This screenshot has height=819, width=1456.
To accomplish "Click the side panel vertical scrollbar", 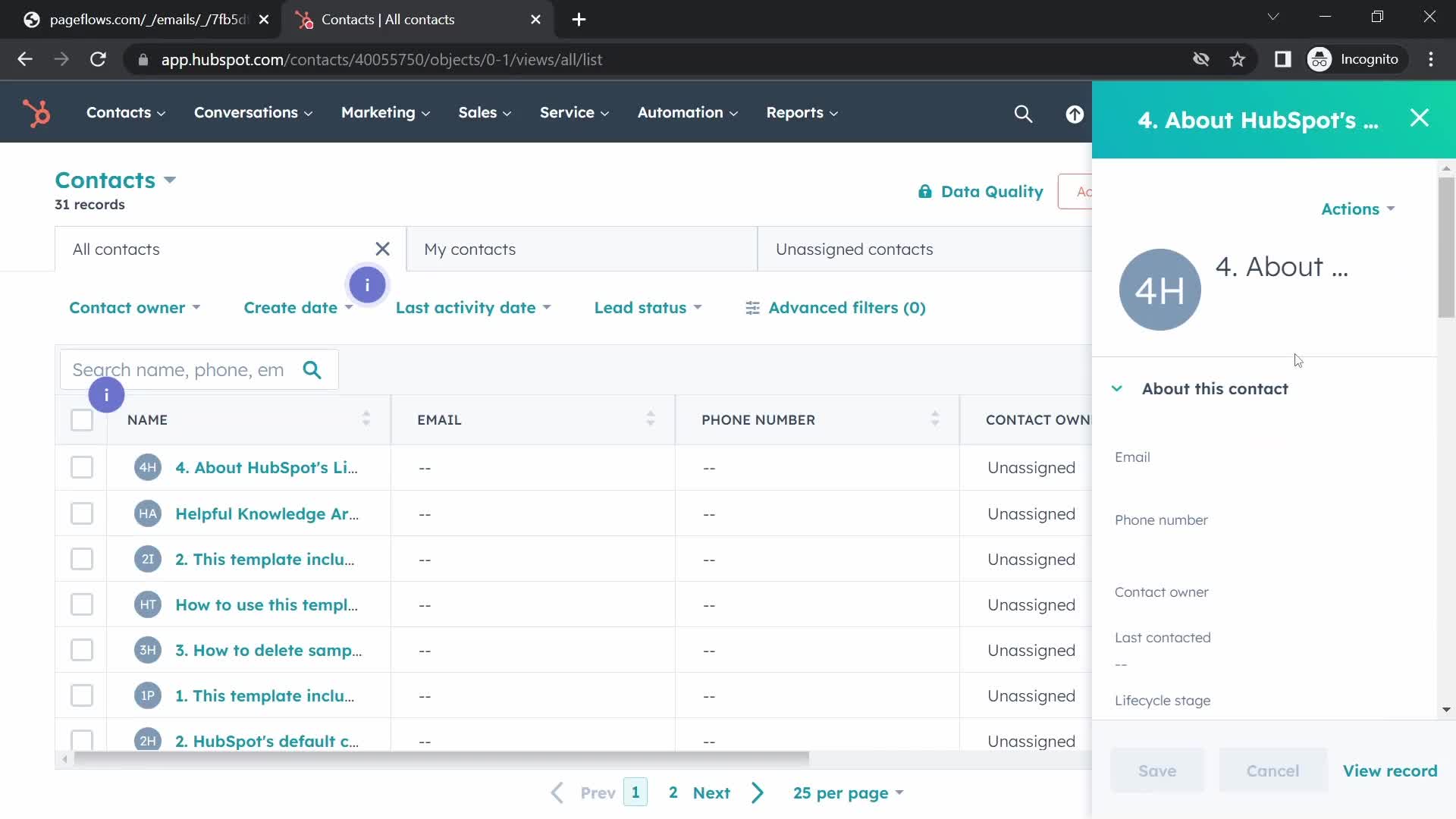I will click(x=1446, y=248).
